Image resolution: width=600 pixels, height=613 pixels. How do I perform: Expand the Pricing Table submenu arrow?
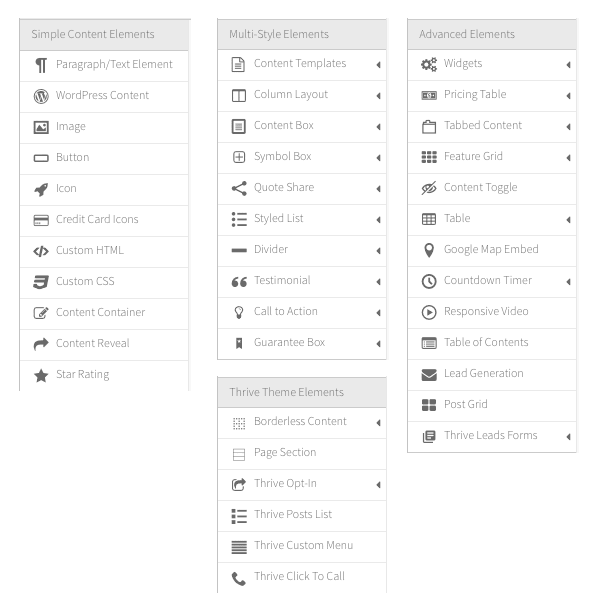(568, 96)
